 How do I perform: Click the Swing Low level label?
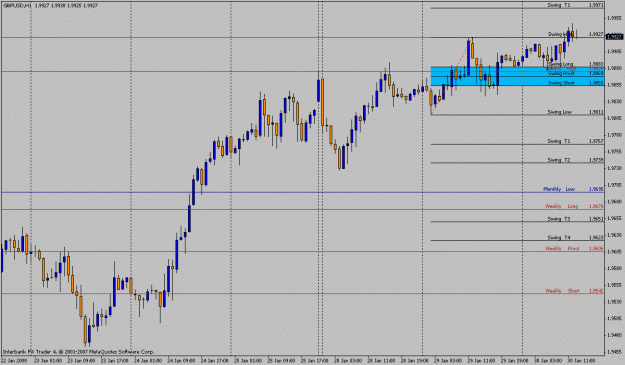560,112
